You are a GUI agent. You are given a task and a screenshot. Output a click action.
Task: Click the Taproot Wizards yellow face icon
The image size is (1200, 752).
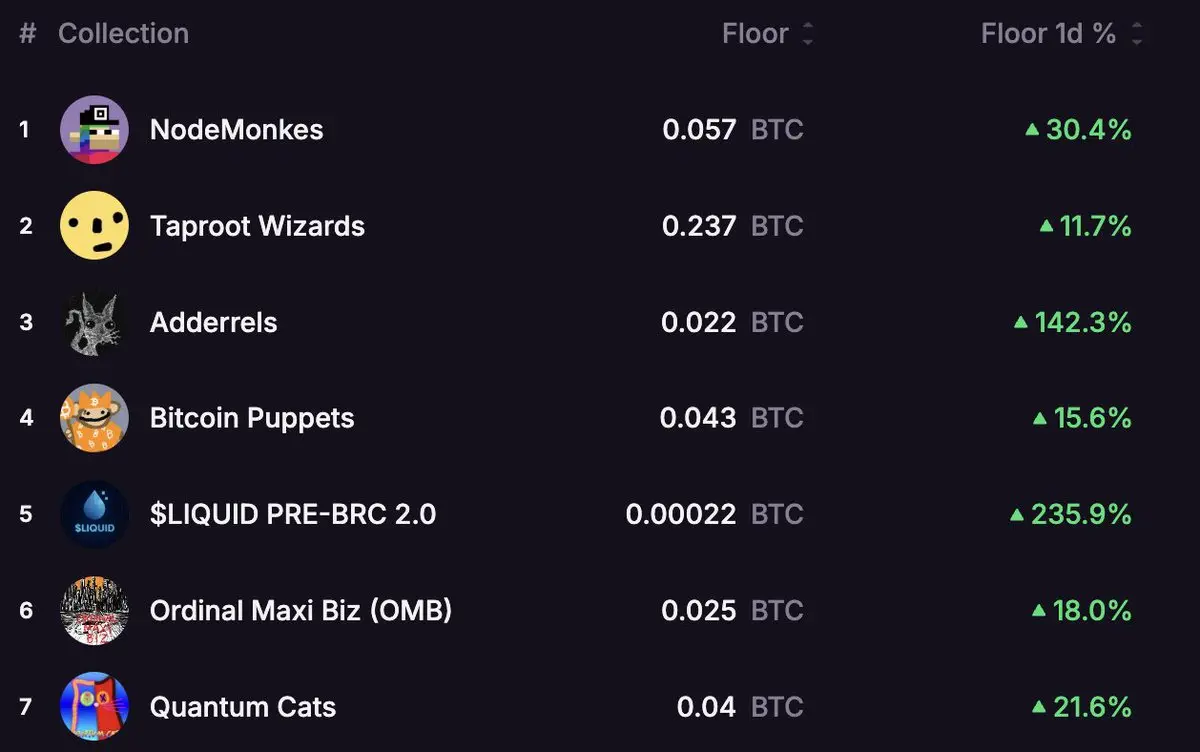pos(94,225)
